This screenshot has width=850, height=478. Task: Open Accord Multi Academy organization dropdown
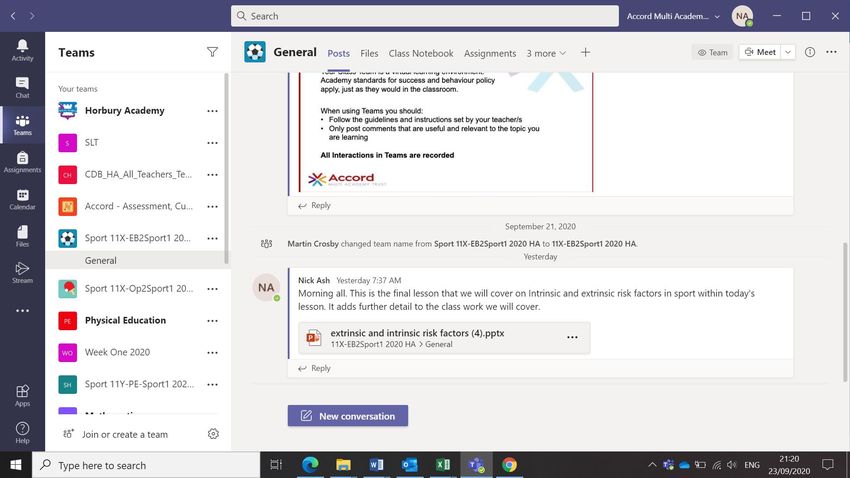coord(673,16)
